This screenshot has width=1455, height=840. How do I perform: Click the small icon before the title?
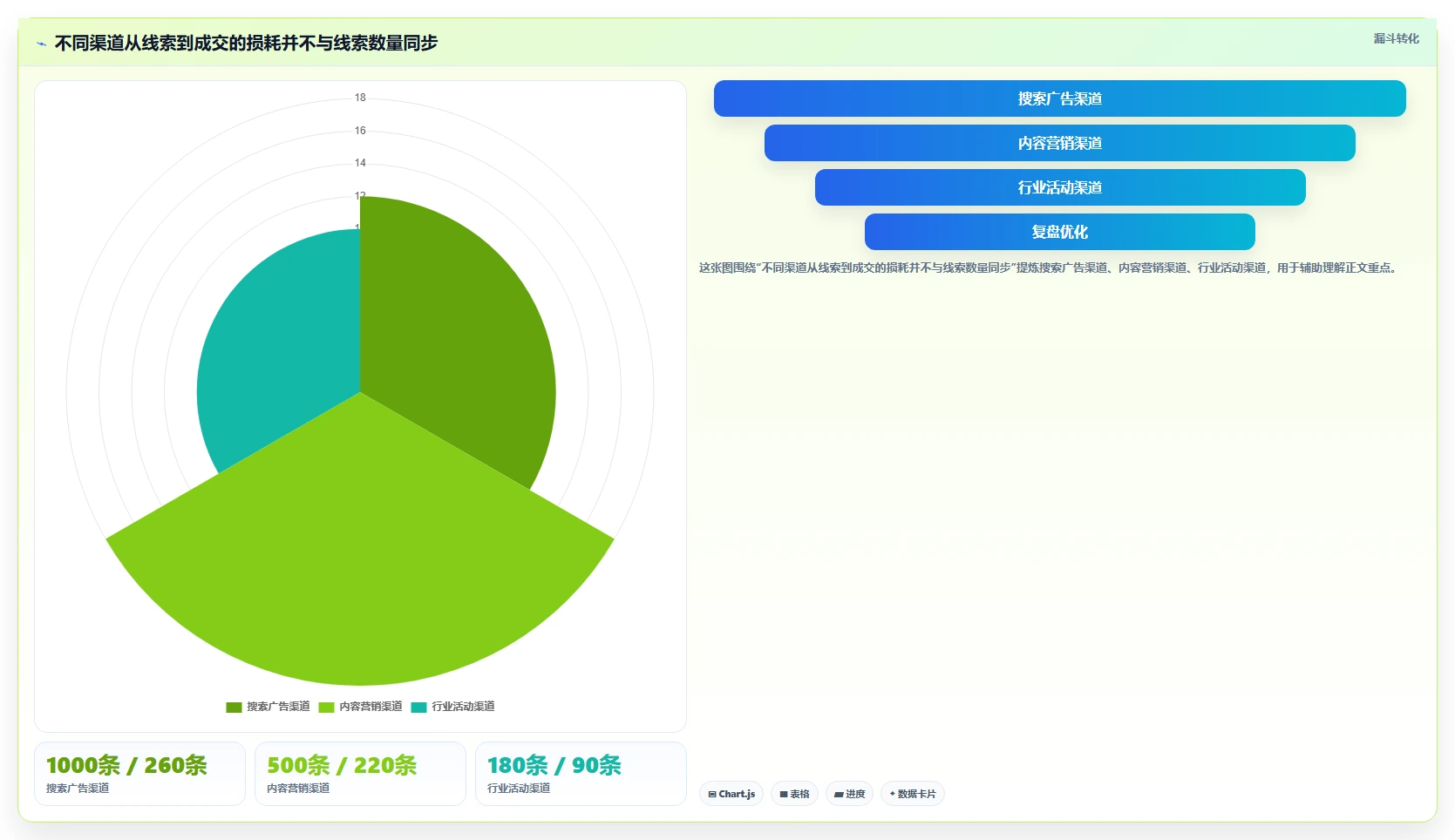click(x=41, y=44)
